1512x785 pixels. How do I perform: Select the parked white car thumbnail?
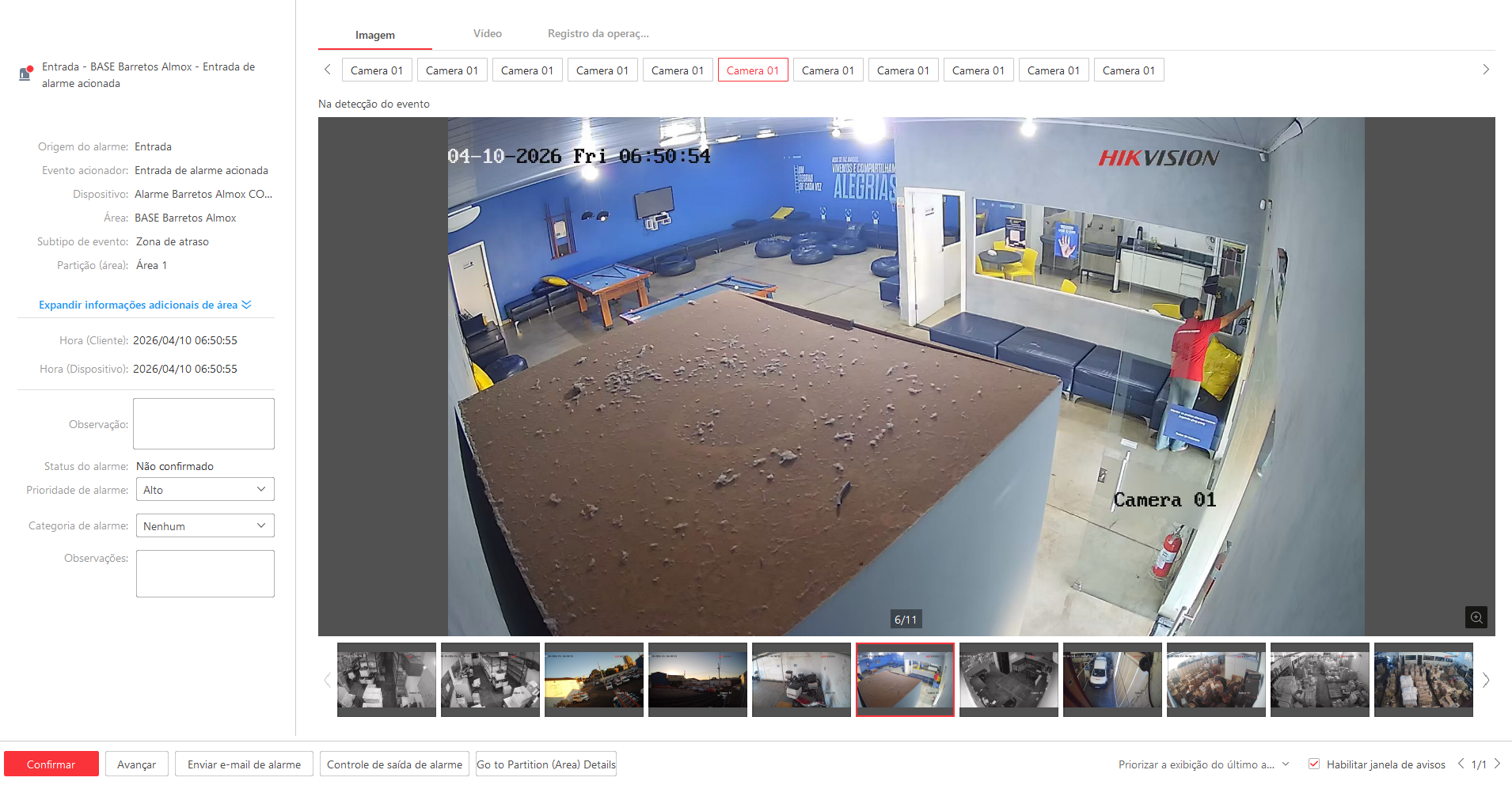point(1112,680)
